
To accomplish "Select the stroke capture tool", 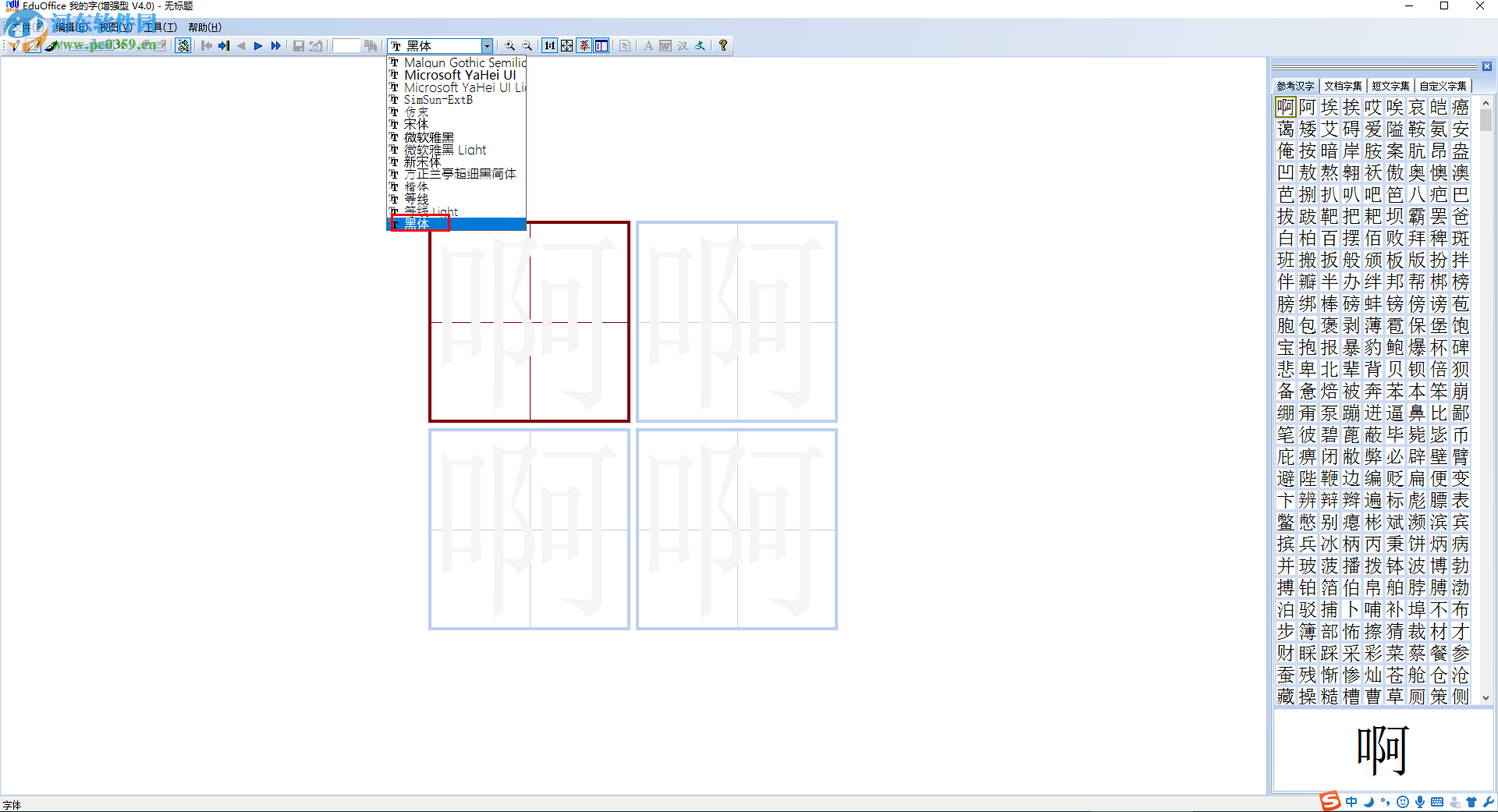I will pos(183,46).
